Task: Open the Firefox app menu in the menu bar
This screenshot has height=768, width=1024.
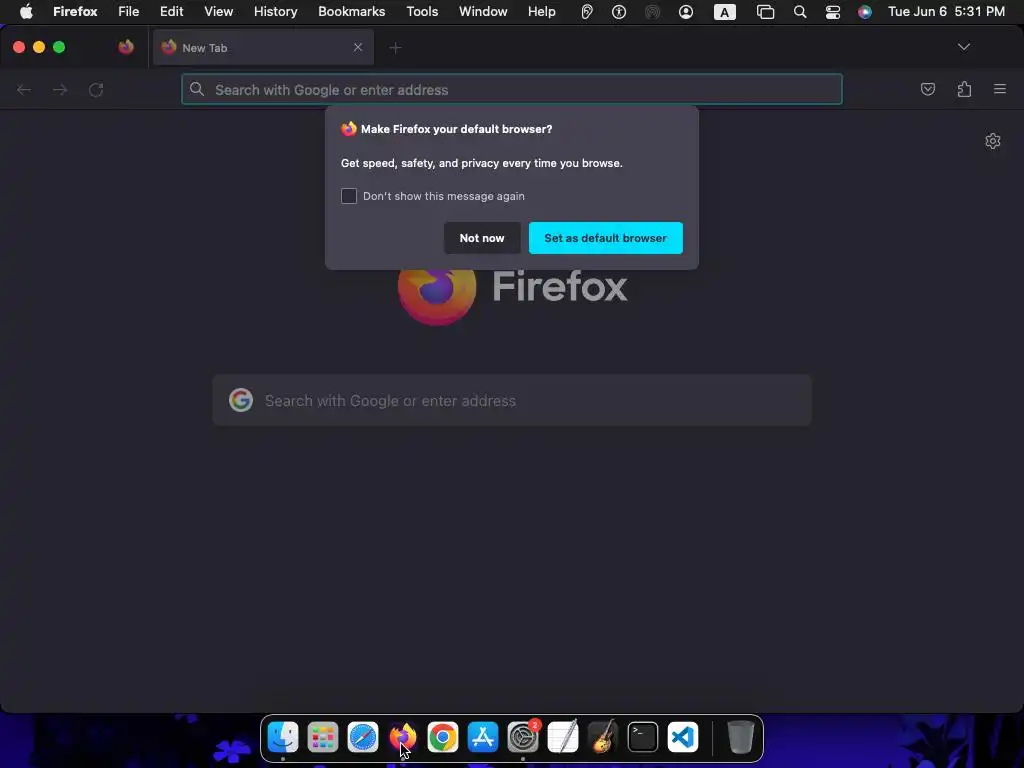Action: [75, 11]
